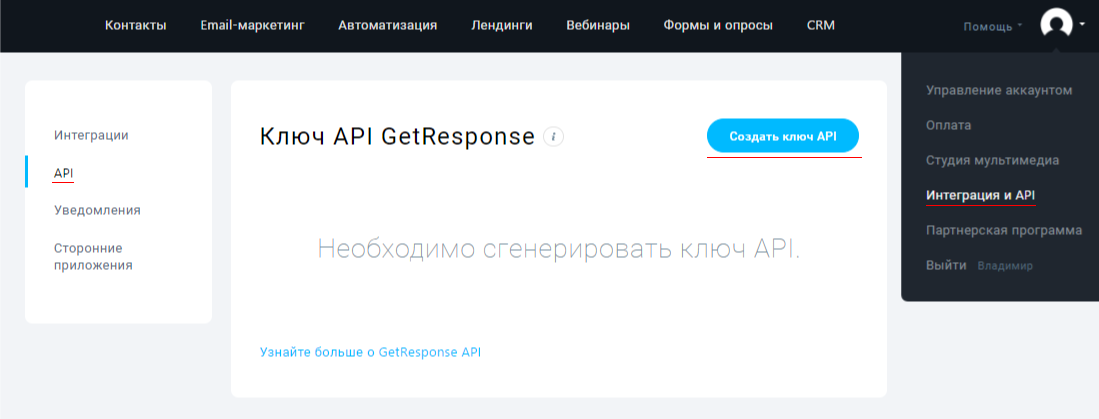Open Партнерская программа in account menu
This screenshot has height=419, width=1099.
pos(1004,231)
